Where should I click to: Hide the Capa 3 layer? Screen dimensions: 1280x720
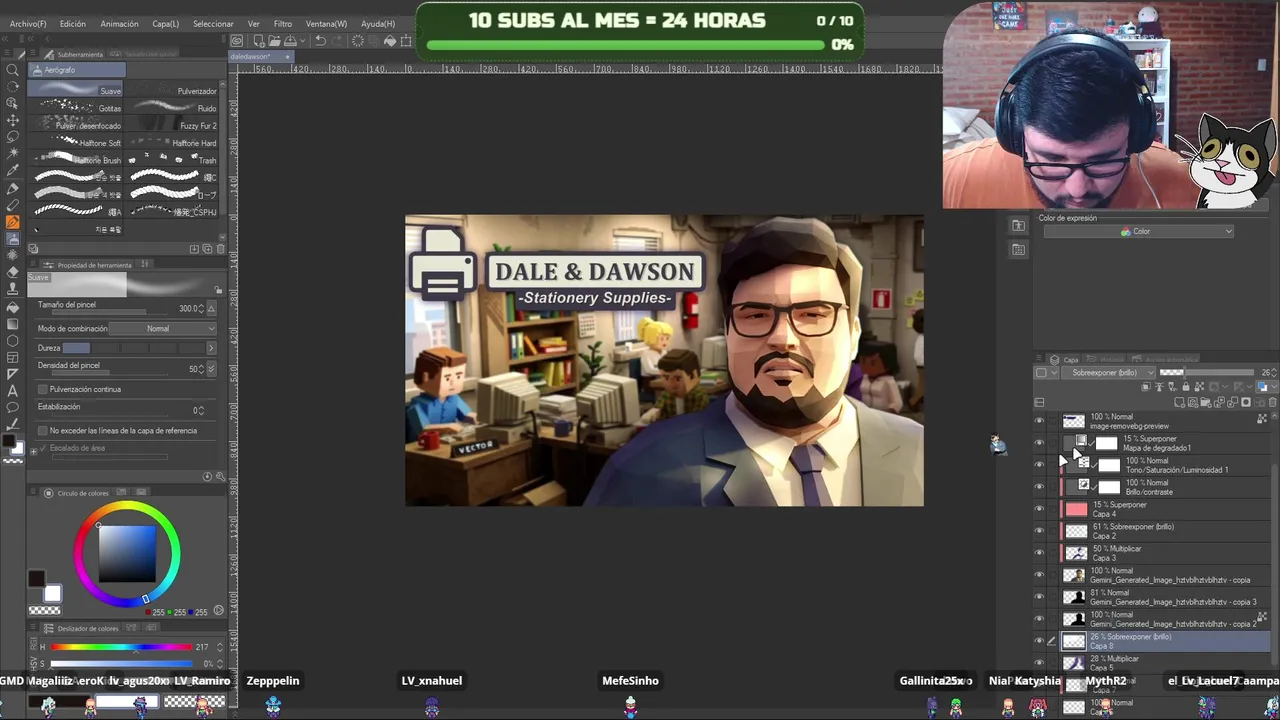coord(1039,553)
